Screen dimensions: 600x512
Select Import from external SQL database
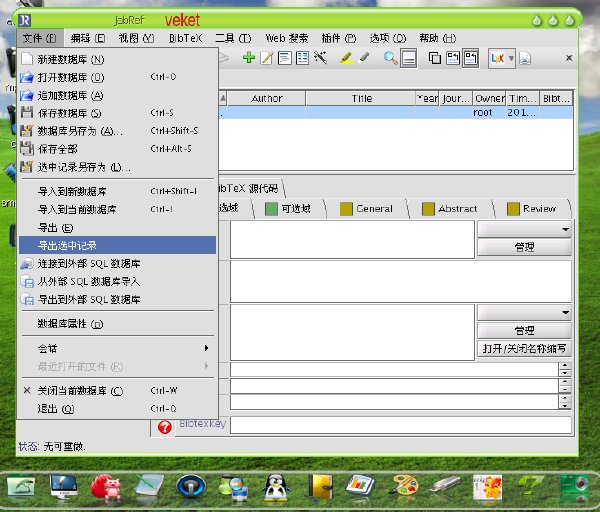click(x=117, y=282)
